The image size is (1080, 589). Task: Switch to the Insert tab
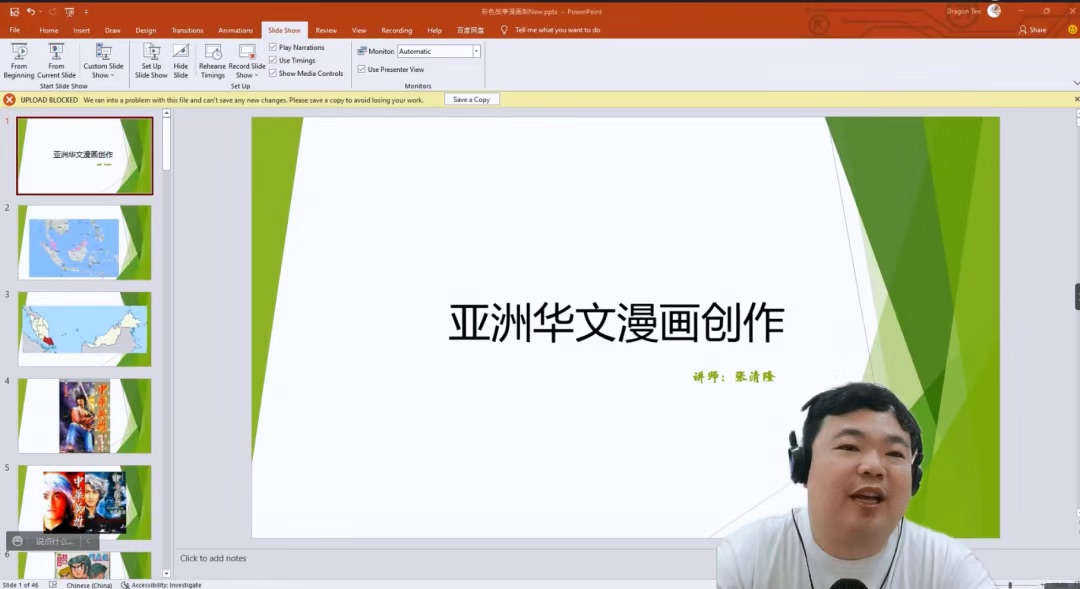click(x=81, y=30)
